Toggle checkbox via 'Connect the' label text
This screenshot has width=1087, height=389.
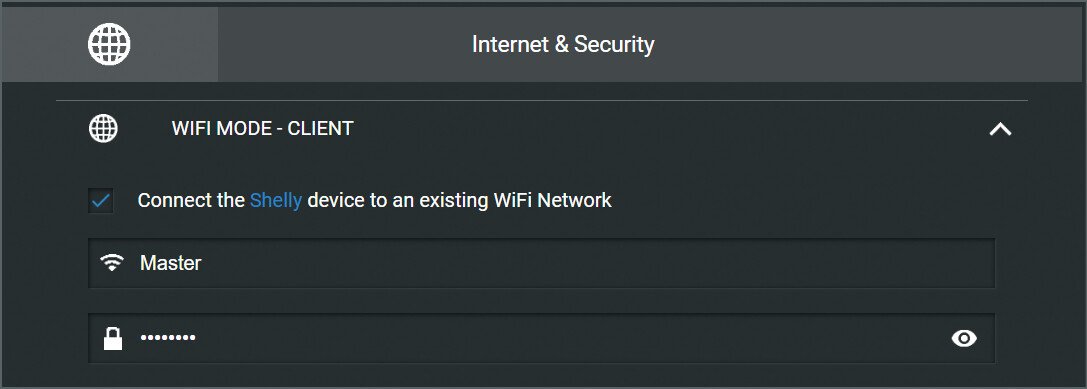tap(191, 200)
